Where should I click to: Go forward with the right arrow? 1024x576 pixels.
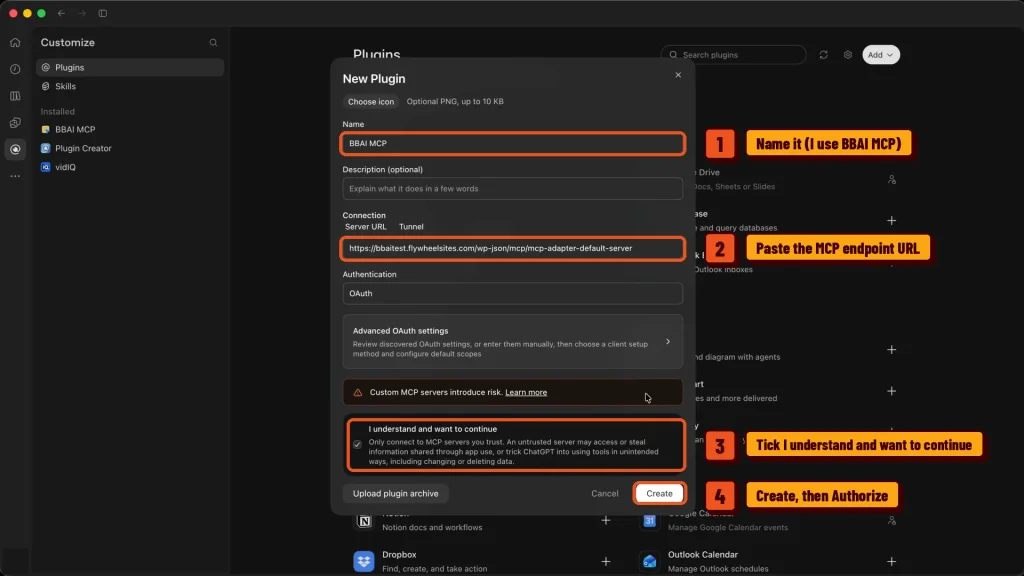click(x=82, y=13)
